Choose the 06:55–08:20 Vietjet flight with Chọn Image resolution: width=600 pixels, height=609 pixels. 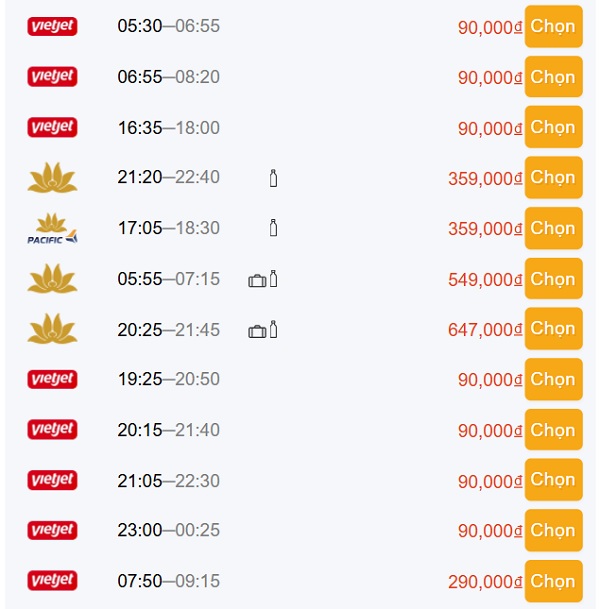tap(553, 77)
